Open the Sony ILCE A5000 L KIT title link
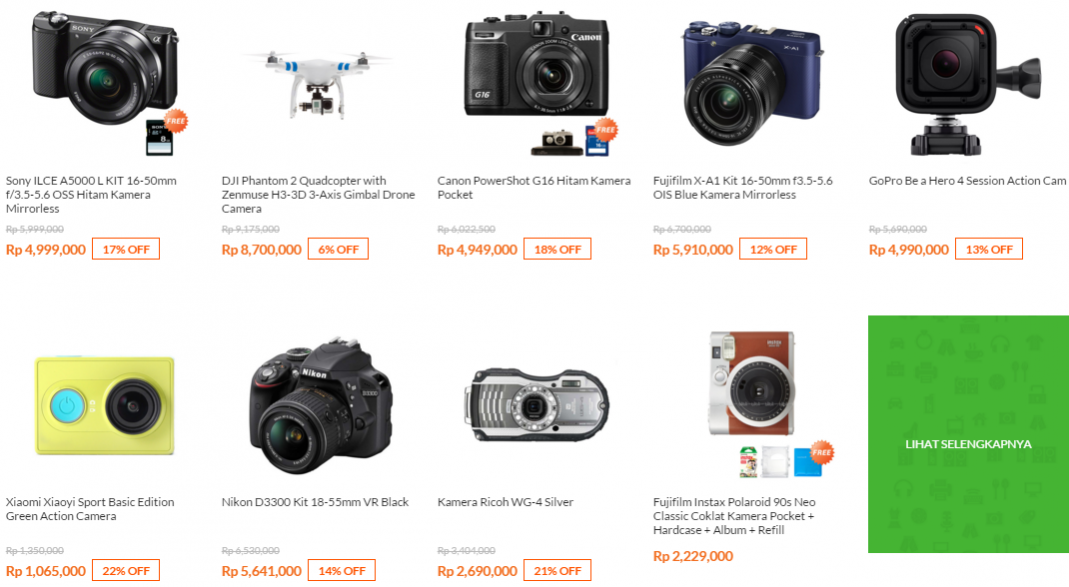 click(x=91, y=194)
